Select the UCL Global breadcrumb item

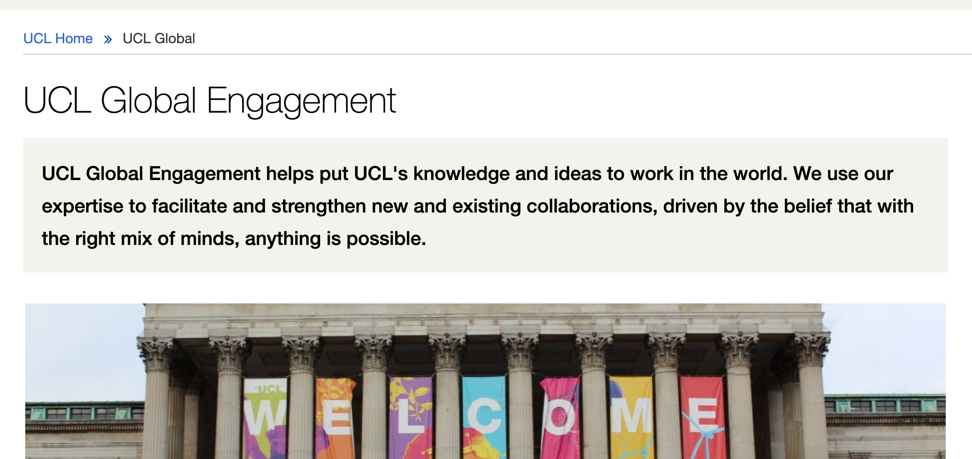coord(158,38)
